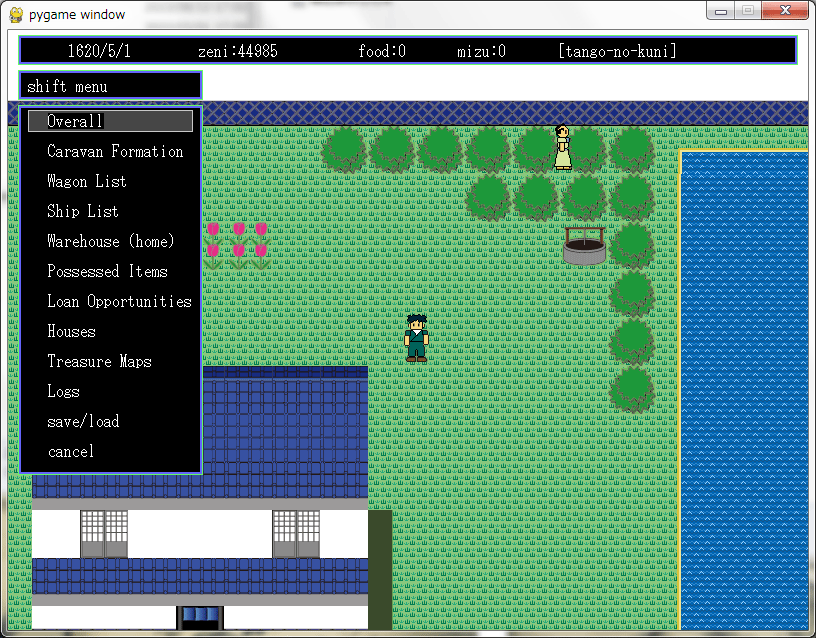Click the right shoji window of the house

click(x=296, y=534)
